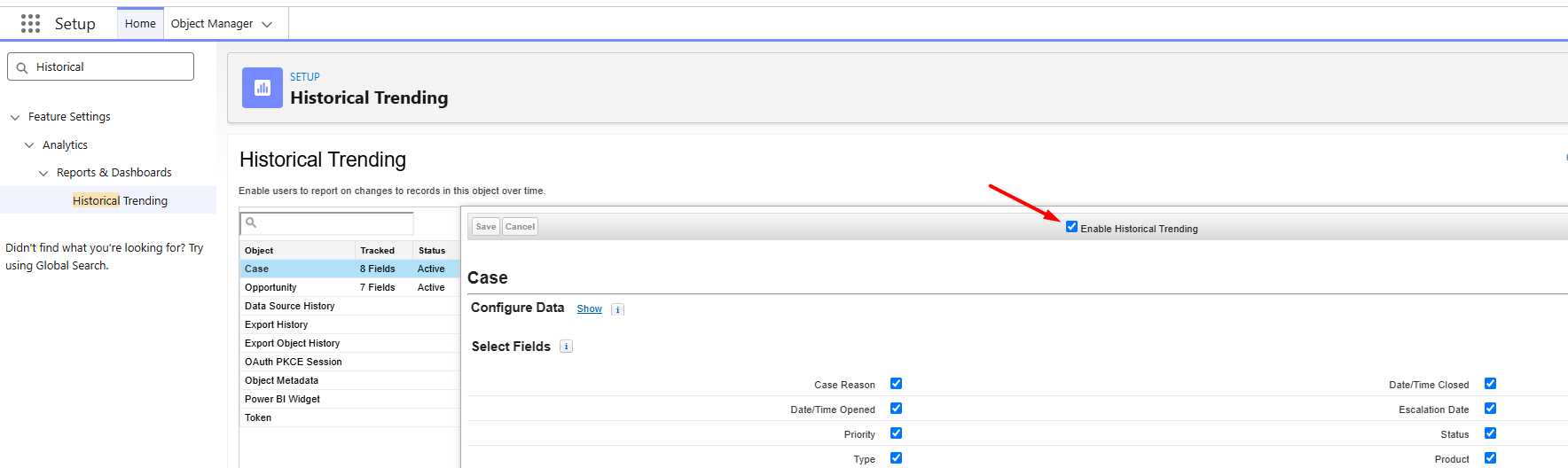
Task: Select the Data Source History row
Action: tap(349, 306)
